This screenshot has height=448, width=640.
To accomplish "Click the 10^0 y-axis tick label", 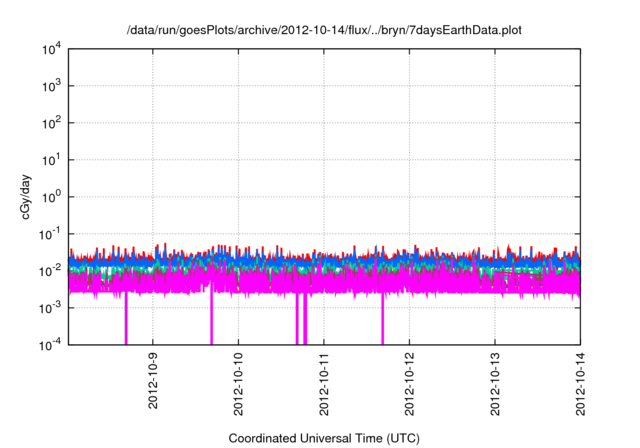I will click(x=52, y=197).
